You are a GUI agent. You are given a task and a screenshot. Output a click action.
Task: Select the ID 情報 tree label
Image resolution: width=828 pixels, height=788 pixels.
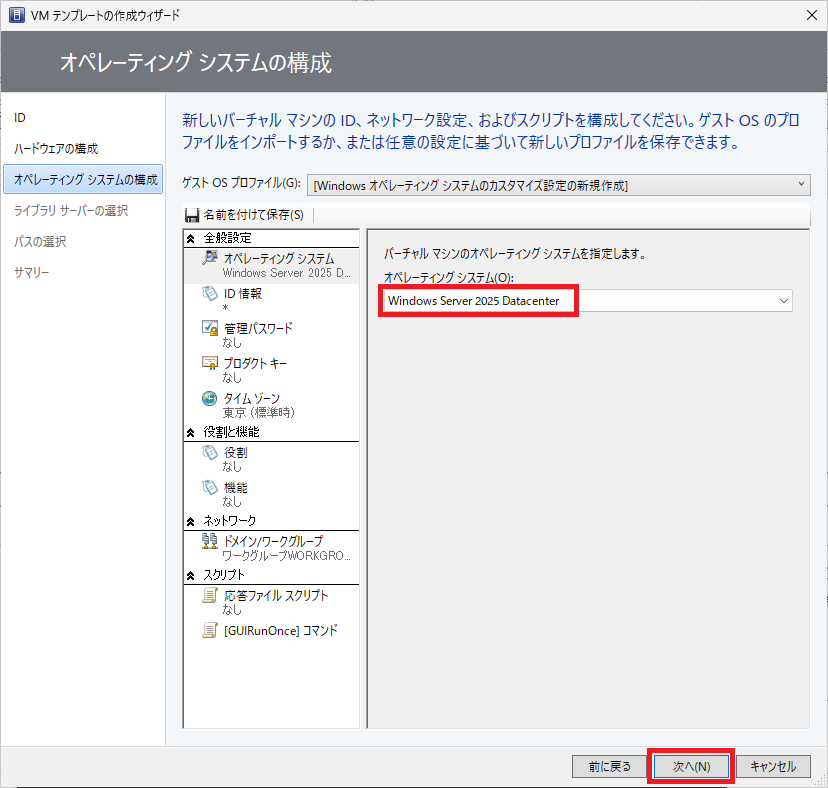coord(242,294)
